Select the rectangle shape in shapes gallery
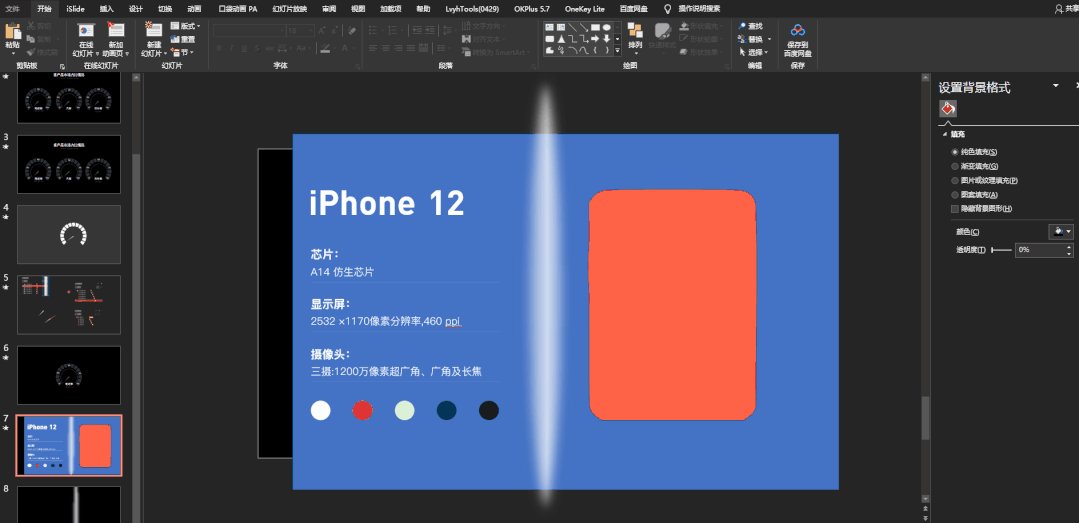Viewport: 1079px width, 523px height. [x=595, y=27]
